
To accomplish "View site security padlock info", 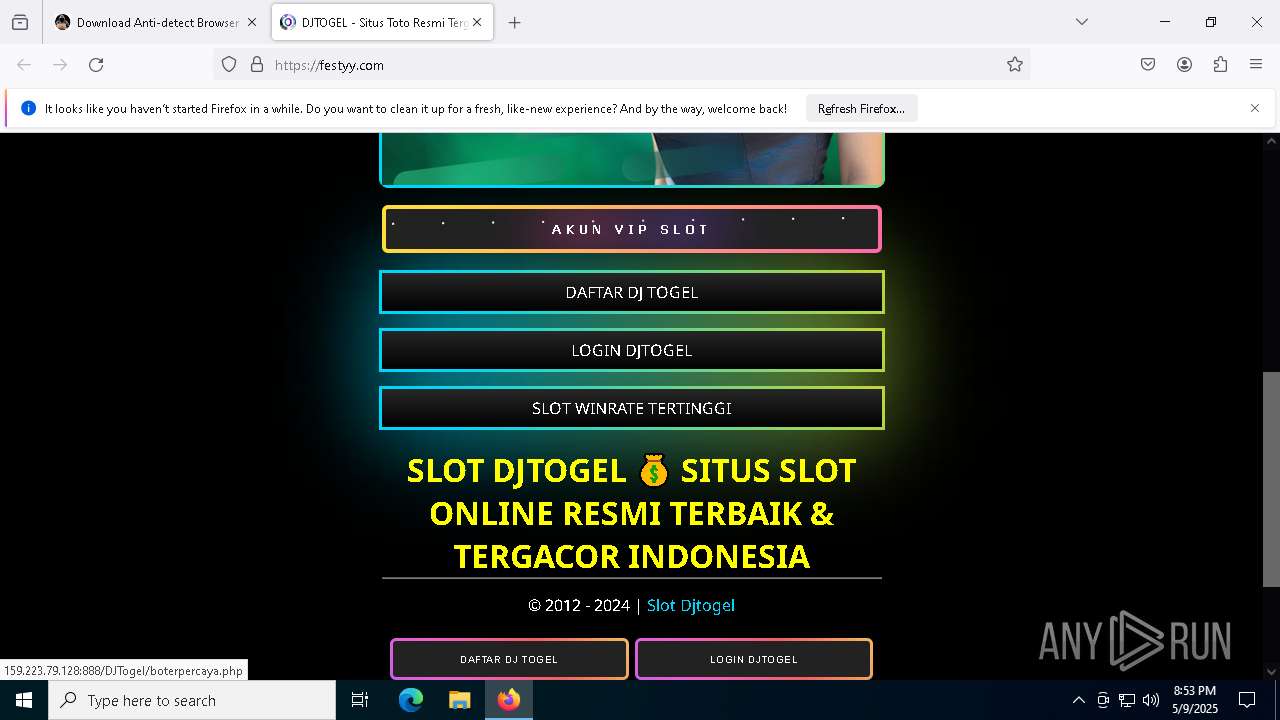I will (257, 65).
